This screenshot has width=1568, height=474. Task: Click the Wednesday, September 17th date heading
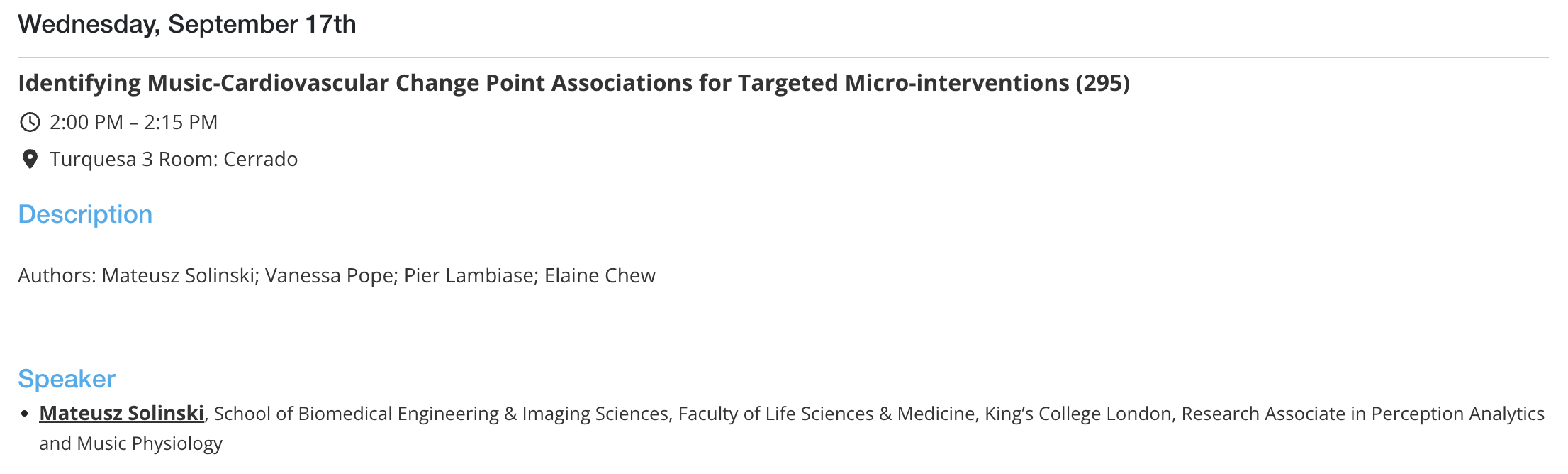pyautogui.click(x=187, y=24)
